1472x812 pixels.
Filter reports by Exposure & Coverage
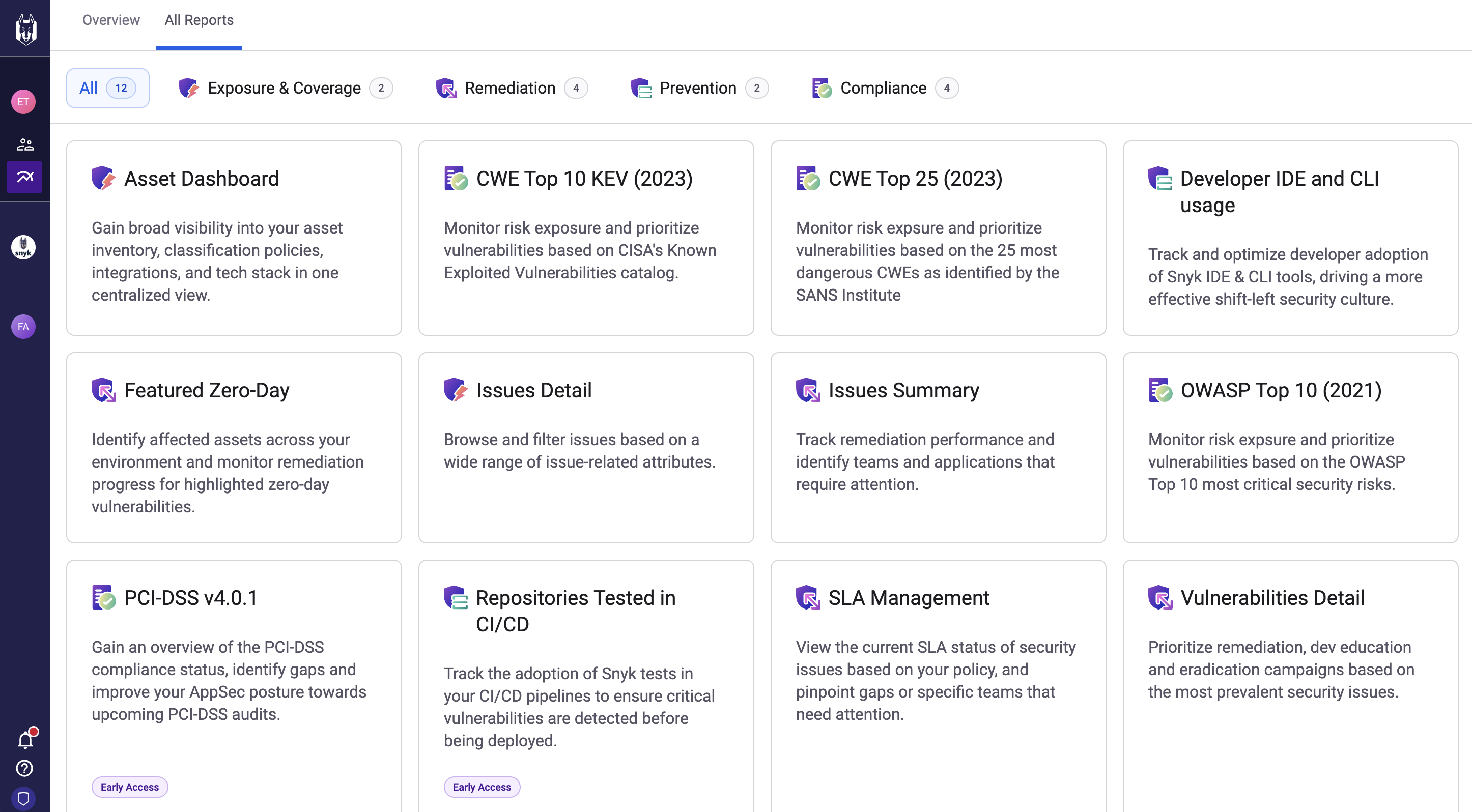click(284, 88)
